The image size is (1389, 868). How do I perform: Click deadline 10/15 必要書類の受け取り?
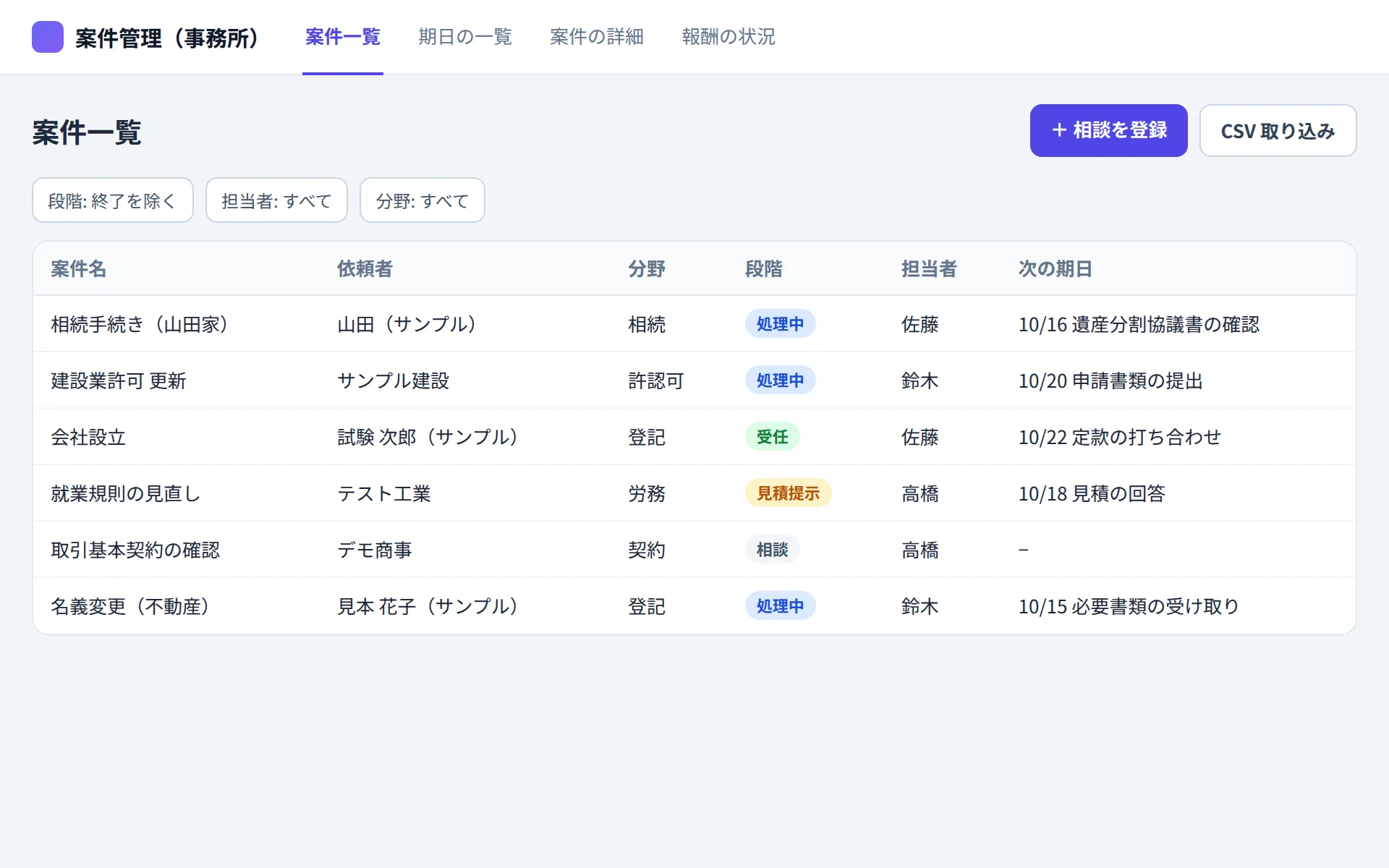point(1129,606)
